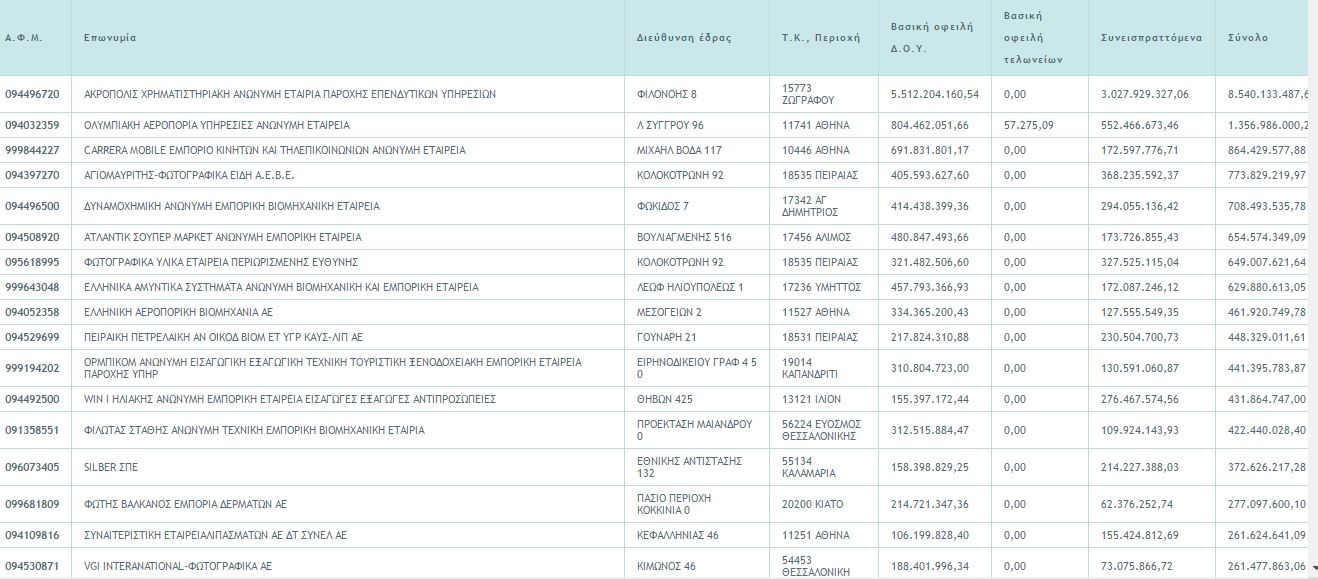Image resolution: width=1318 pixels, height=579 pixels.
Task: Select ΑΓΙΟΜΑΥΡΙΤΗΣ-ΦΩΤΟΓΡΑΦΙΚΑ ΕΙΔΗ Α.Ε.Β.Ε.
Action: [189, 175]
